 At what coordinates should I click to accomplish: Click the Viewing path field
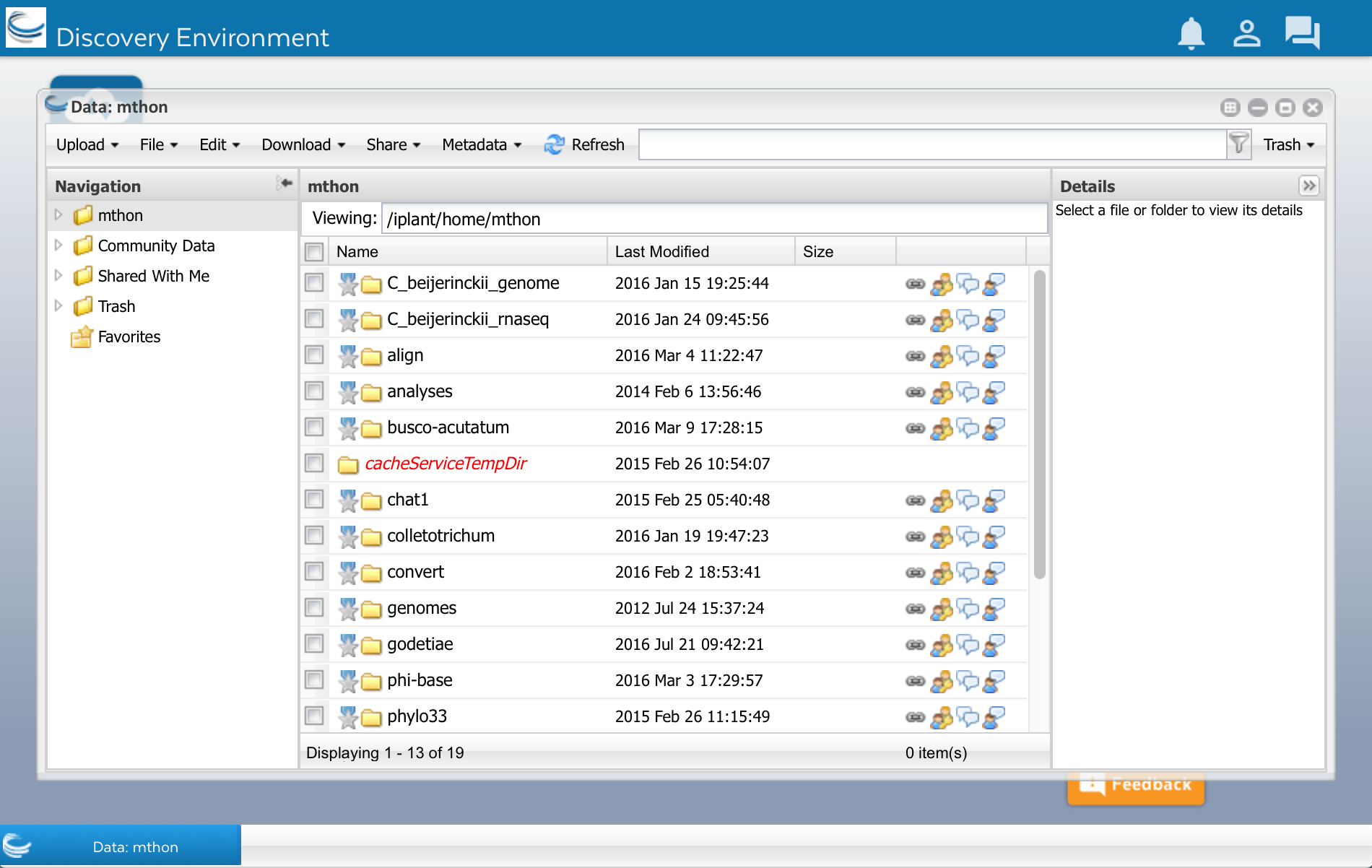pos(713,219)
